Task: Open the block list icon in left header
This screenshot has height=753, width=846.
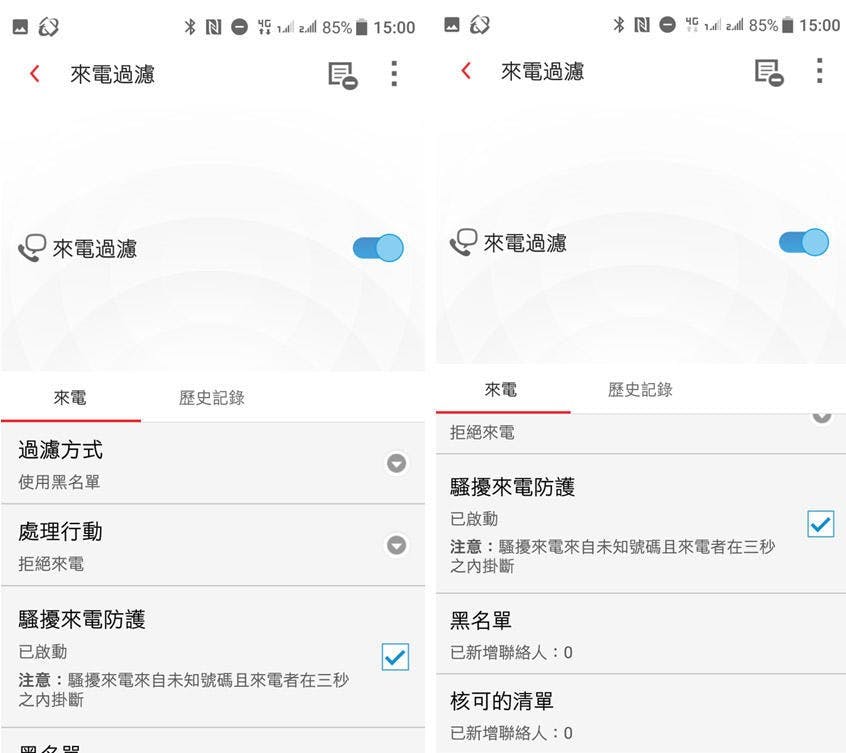Action: click(343, 75)
